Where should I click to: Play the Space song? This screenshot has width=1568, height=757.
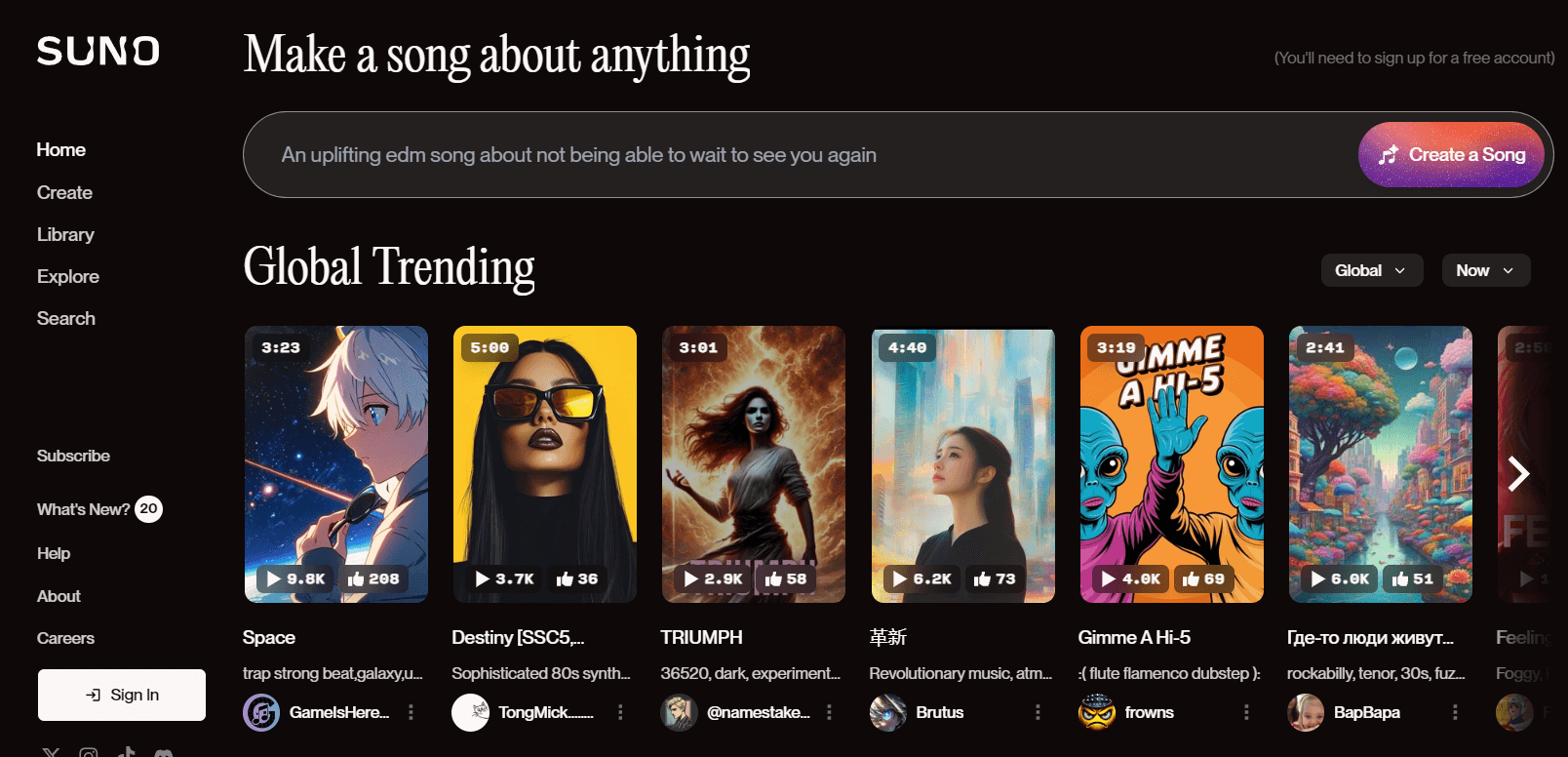point(274,578)
